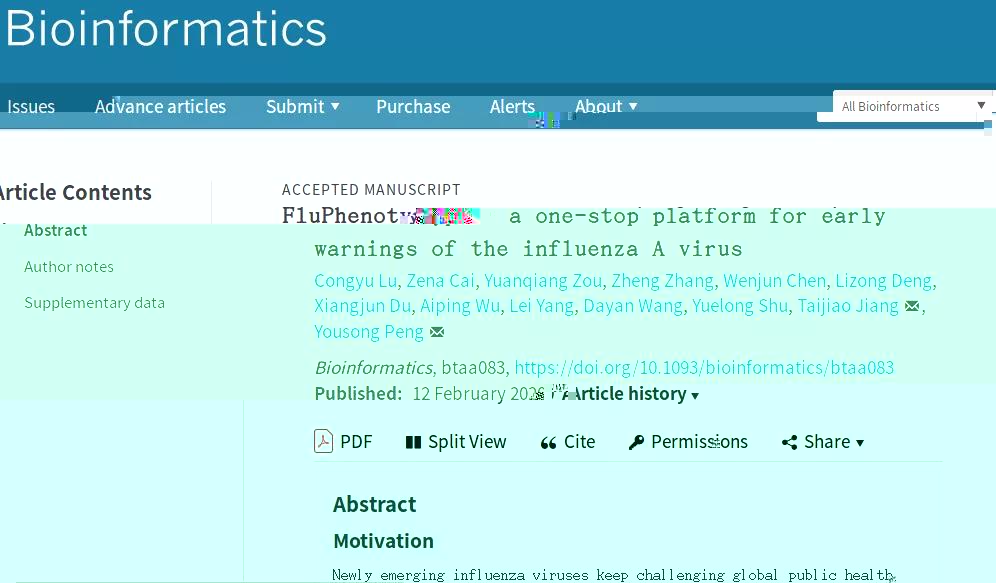Jump to Abstract in Article Contents
The image size is (996, 583).
[x=55, y=230]
